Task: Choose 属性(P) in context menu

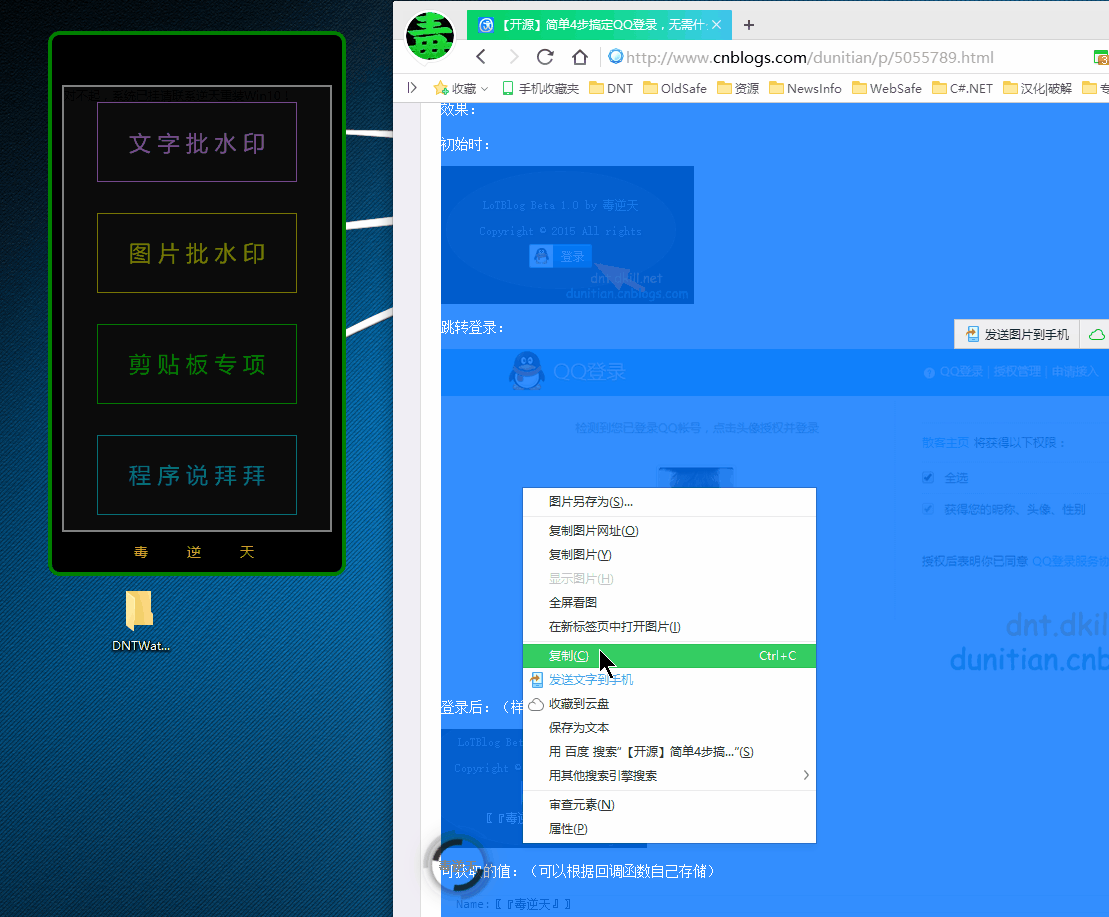Action: tap(669, 829)
